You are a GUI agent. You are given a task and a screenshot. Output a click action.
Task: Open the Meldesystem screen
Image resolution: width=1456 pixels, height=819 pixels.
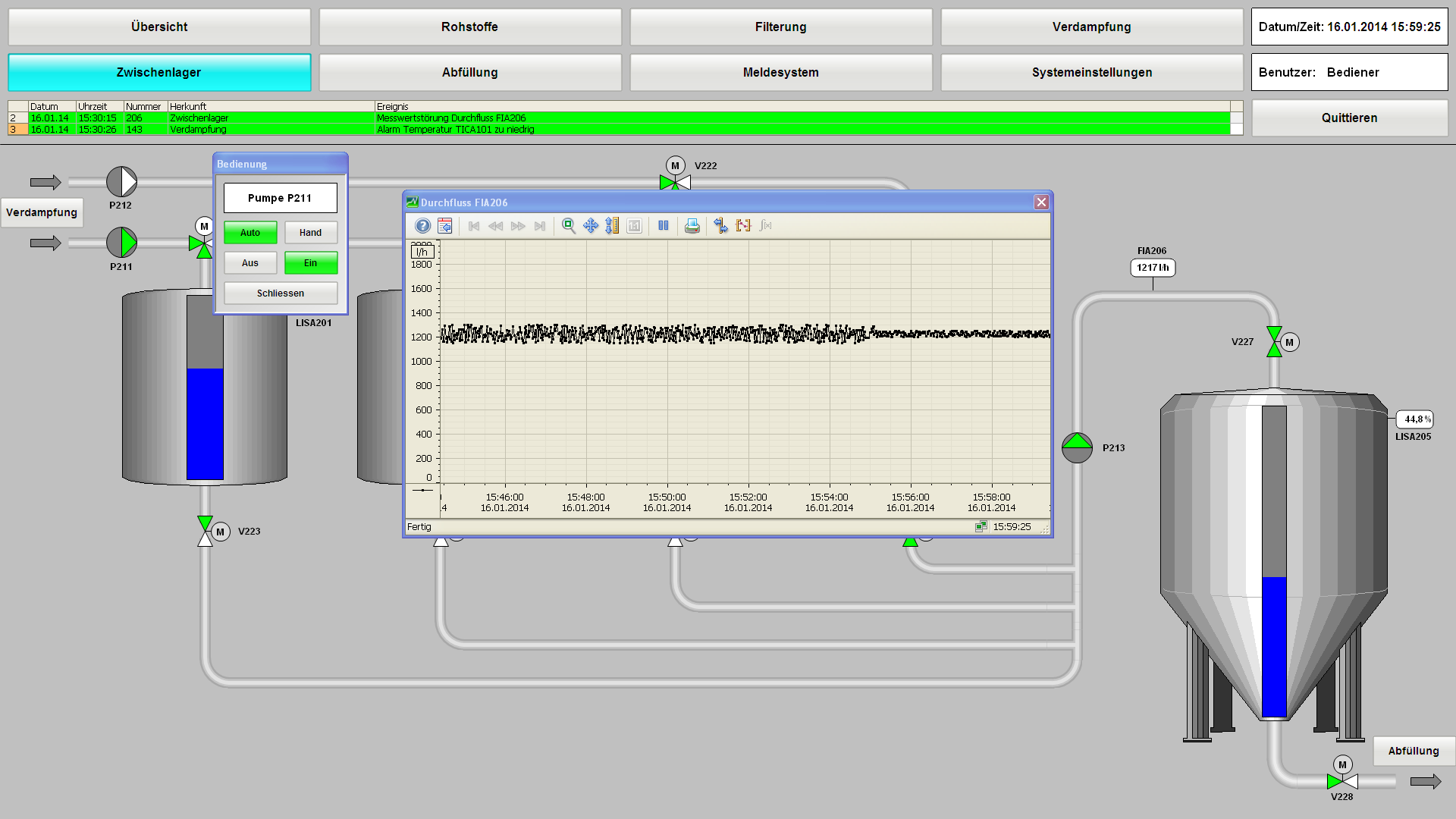point(780,73)
